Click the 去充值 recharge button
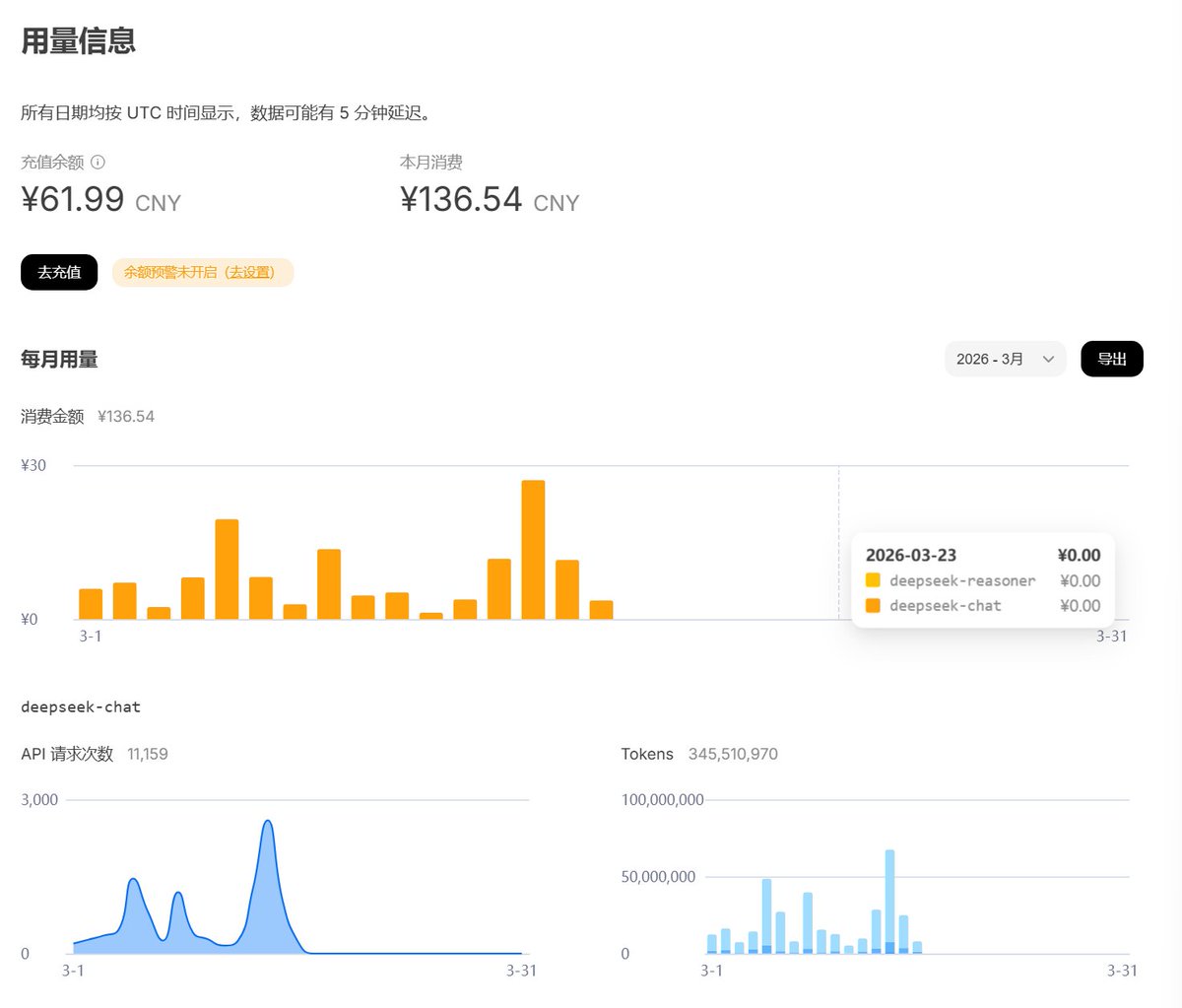Image resolution: width=1182 pixels, height=1008 pixels. [x=59, y=272]
